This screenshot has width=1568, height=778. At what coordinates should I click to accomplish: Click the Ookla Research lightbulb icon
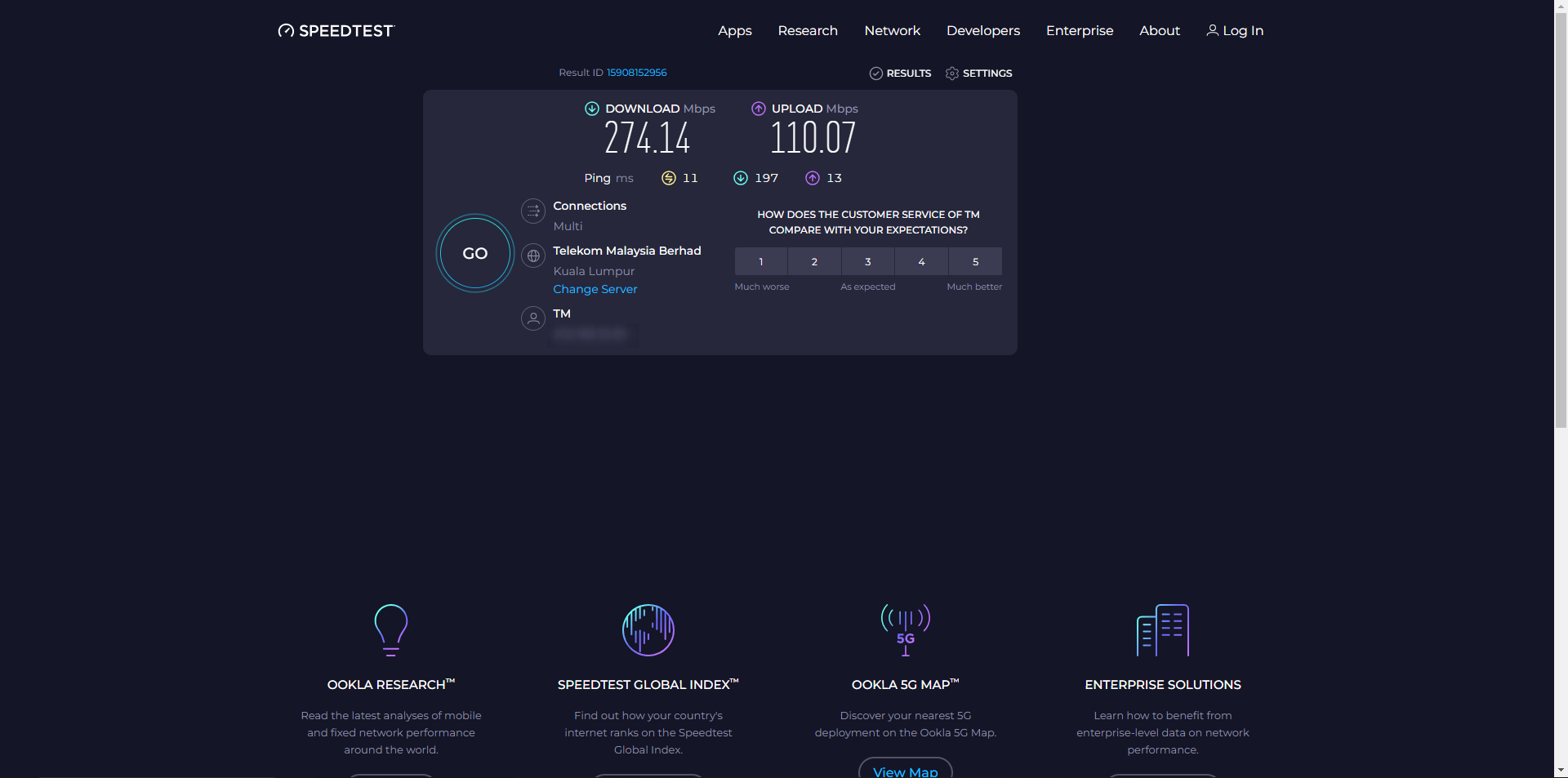tap(390, 629)
